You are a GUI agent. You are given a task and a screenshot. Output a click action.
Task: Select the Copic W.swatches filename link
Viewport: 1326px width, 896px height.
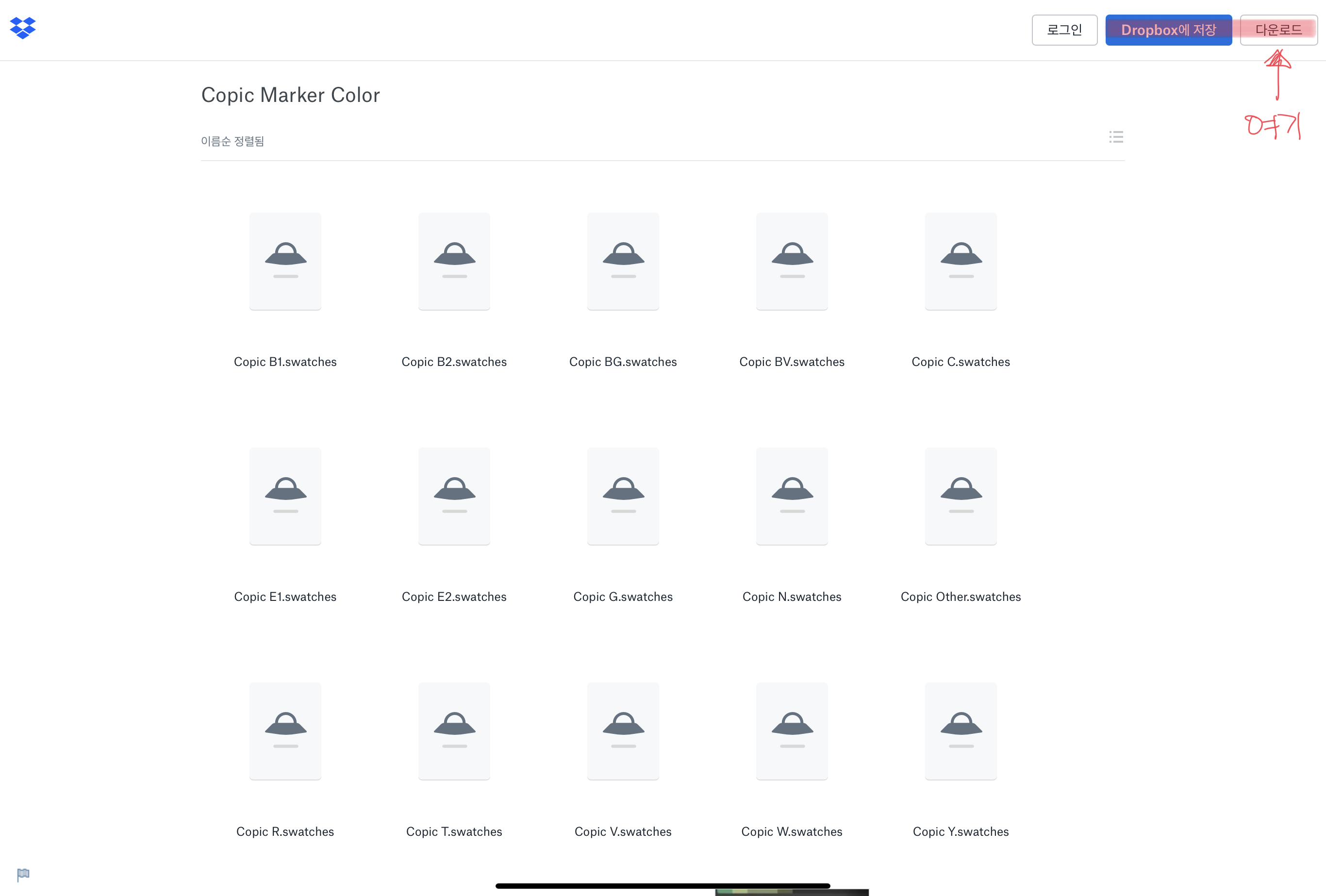tap(792, 831)
